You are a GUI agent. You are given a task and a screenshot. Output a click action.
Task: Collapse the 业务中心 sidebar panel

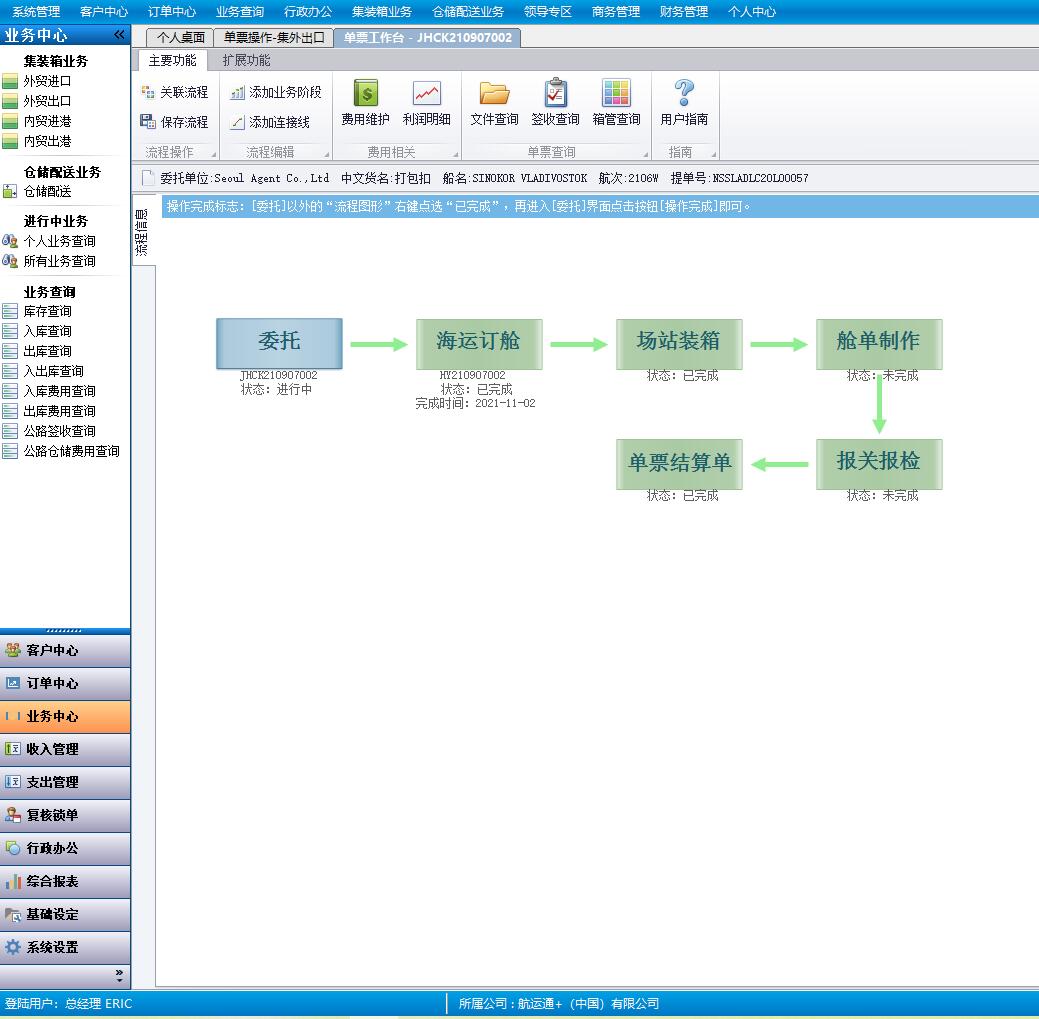[x=119, y=35]
